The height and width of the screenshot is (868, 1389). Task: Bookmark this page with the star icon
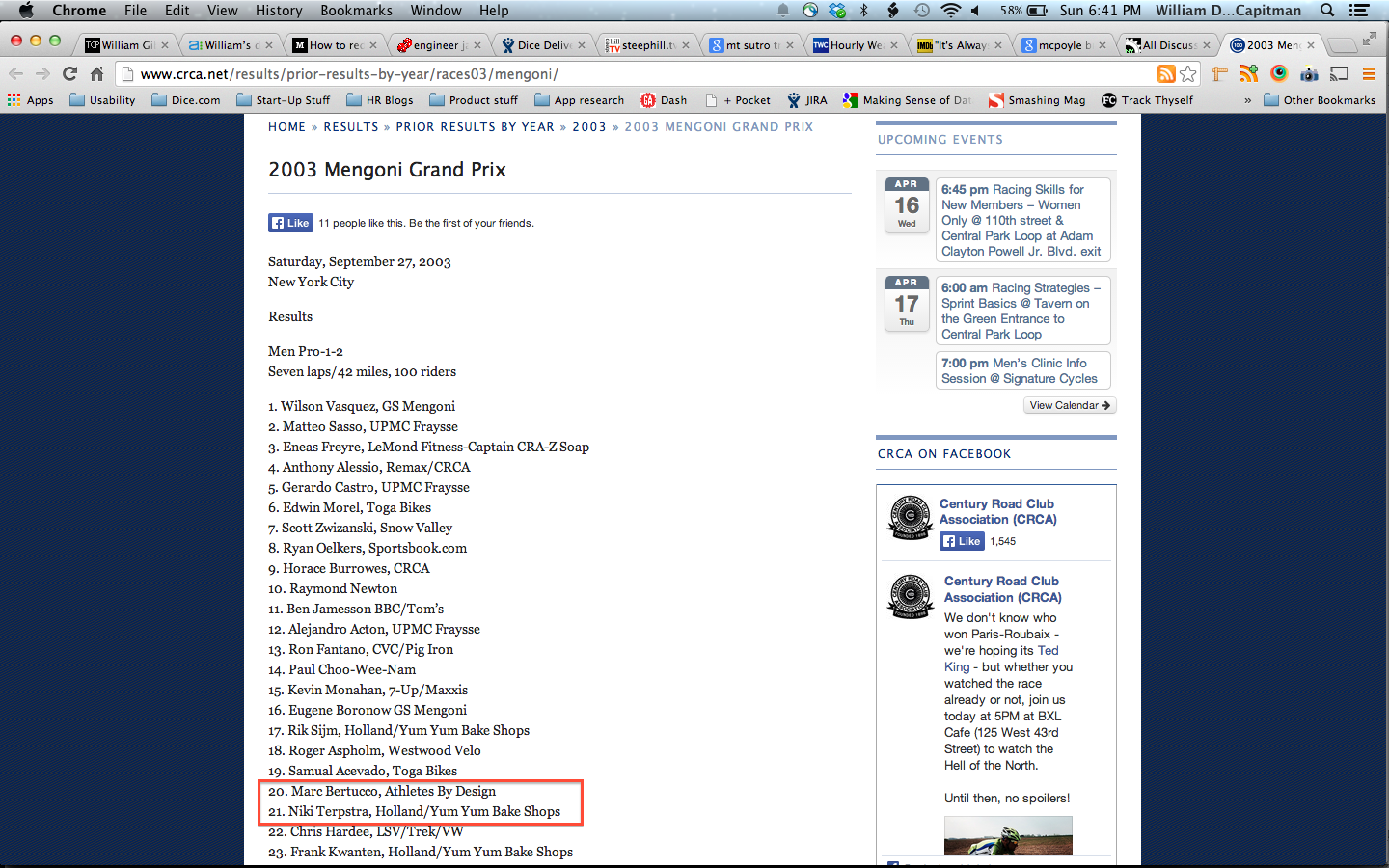(1188, 73)
